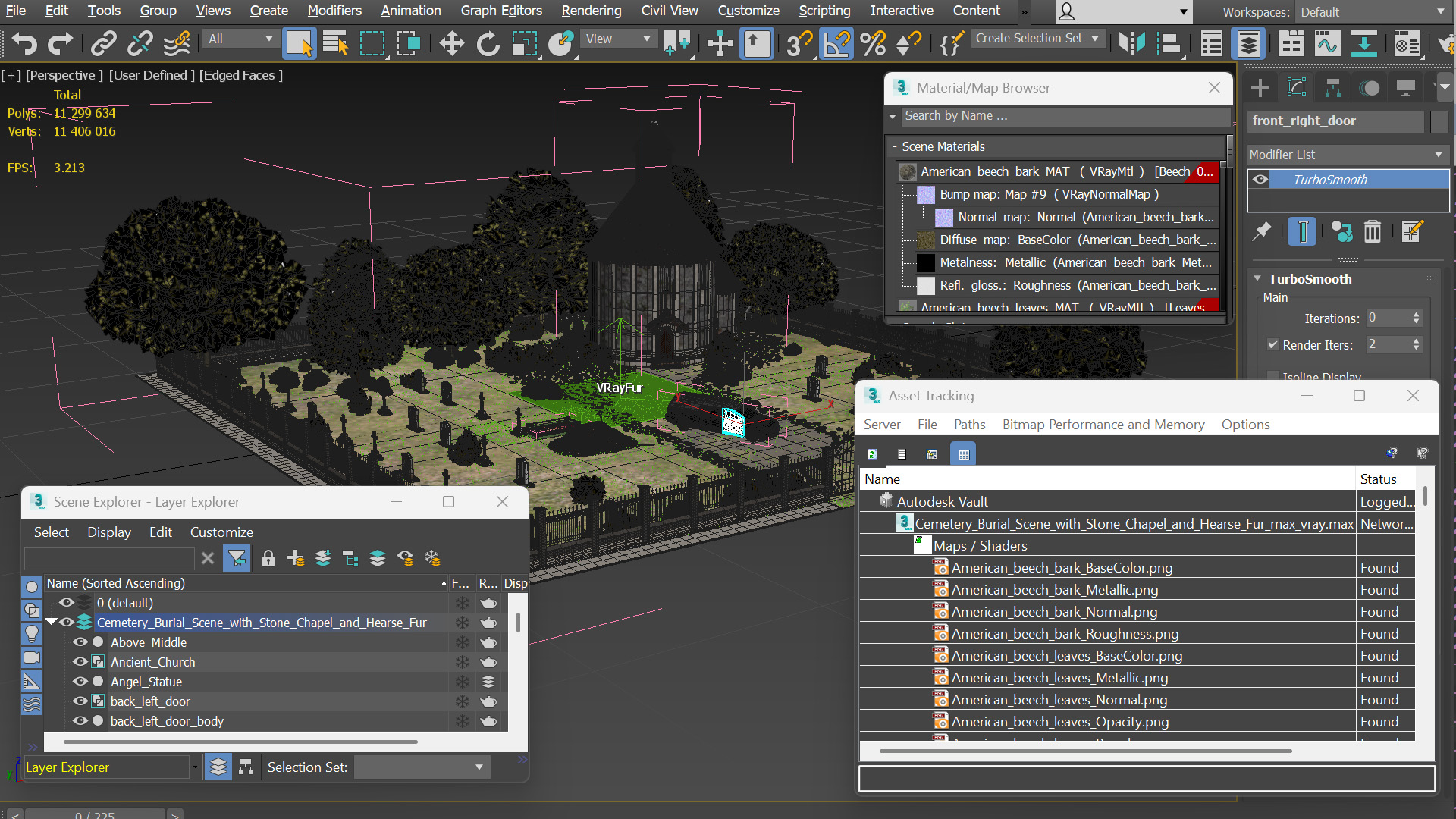Open Customize menu in Scene Explorer
The height and width of the screenshot is (819, 1456).
click(x=221, y=532)
